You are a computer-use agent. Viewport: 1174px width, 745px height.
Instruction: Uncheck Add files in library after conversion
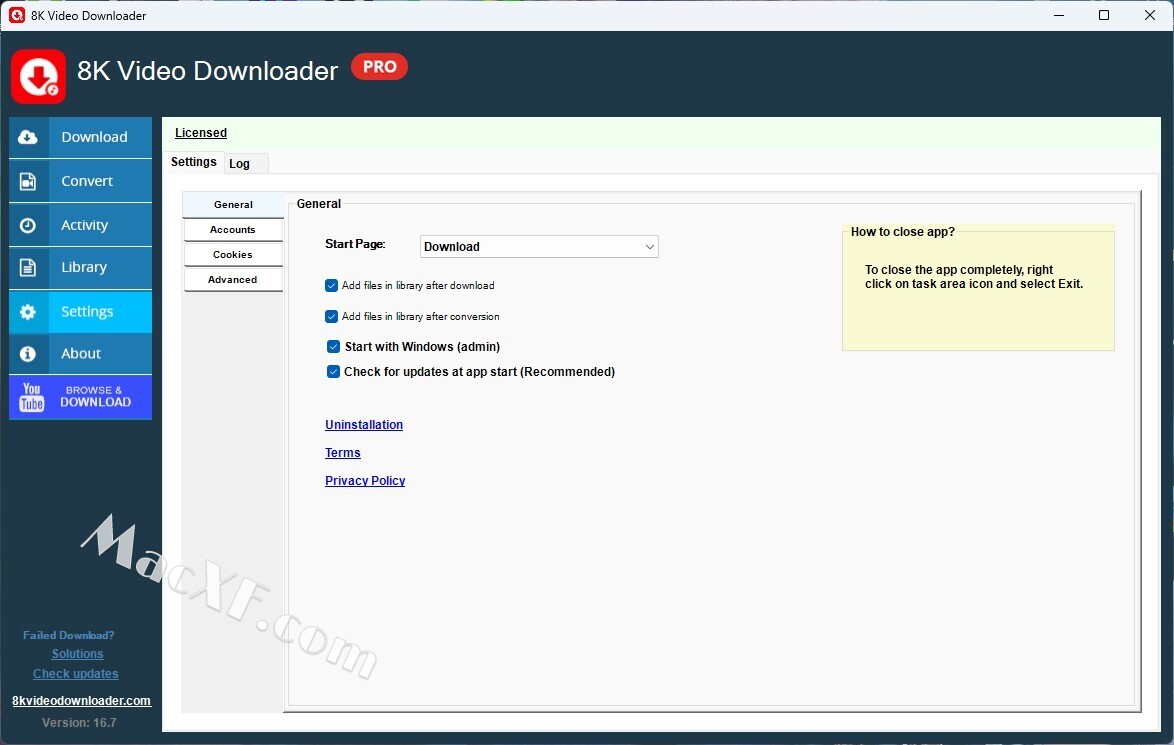pos(332,317)
